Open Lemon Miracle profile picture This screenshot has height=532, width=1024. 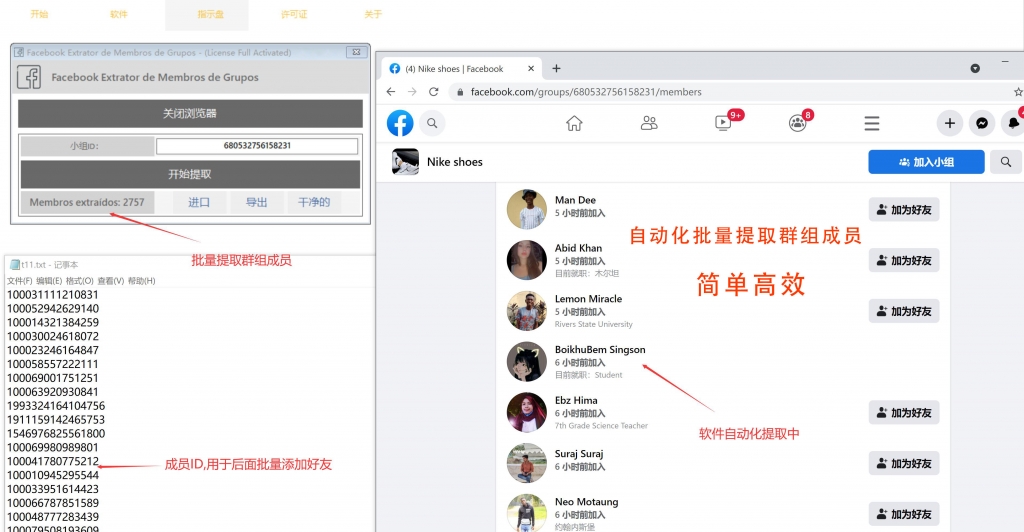[526, 311]
